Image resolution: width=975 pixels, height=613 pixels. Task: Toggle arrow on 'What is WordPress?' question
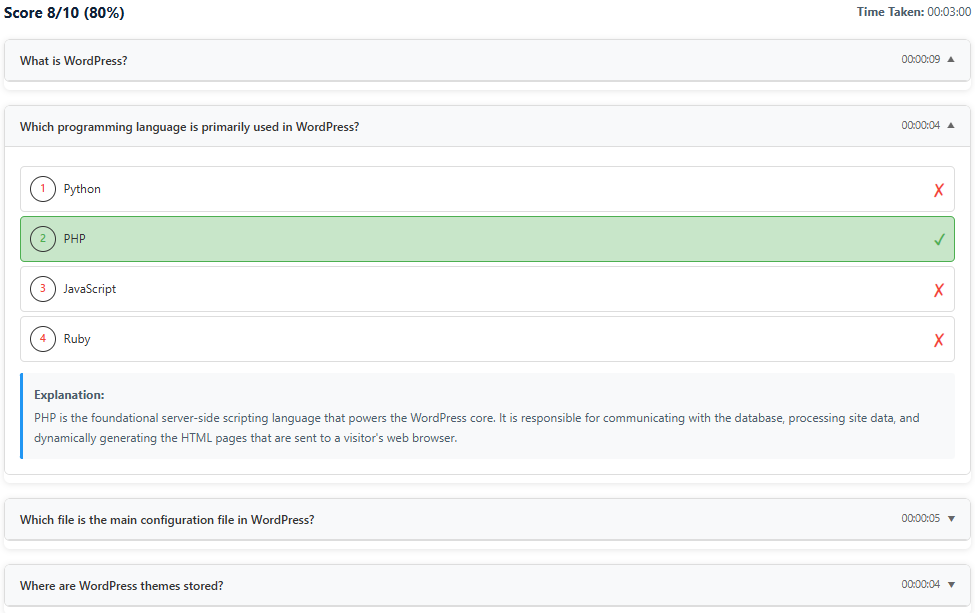[x=951, y=60]
